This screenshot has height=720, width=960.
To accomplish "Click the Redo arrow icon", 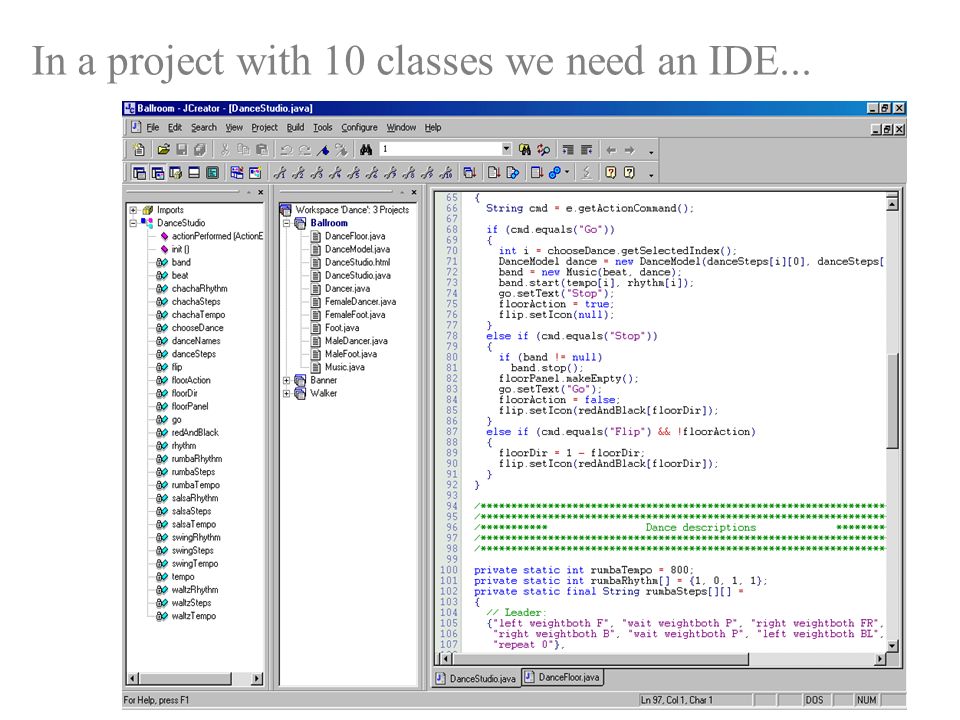I will click(304, 149).
